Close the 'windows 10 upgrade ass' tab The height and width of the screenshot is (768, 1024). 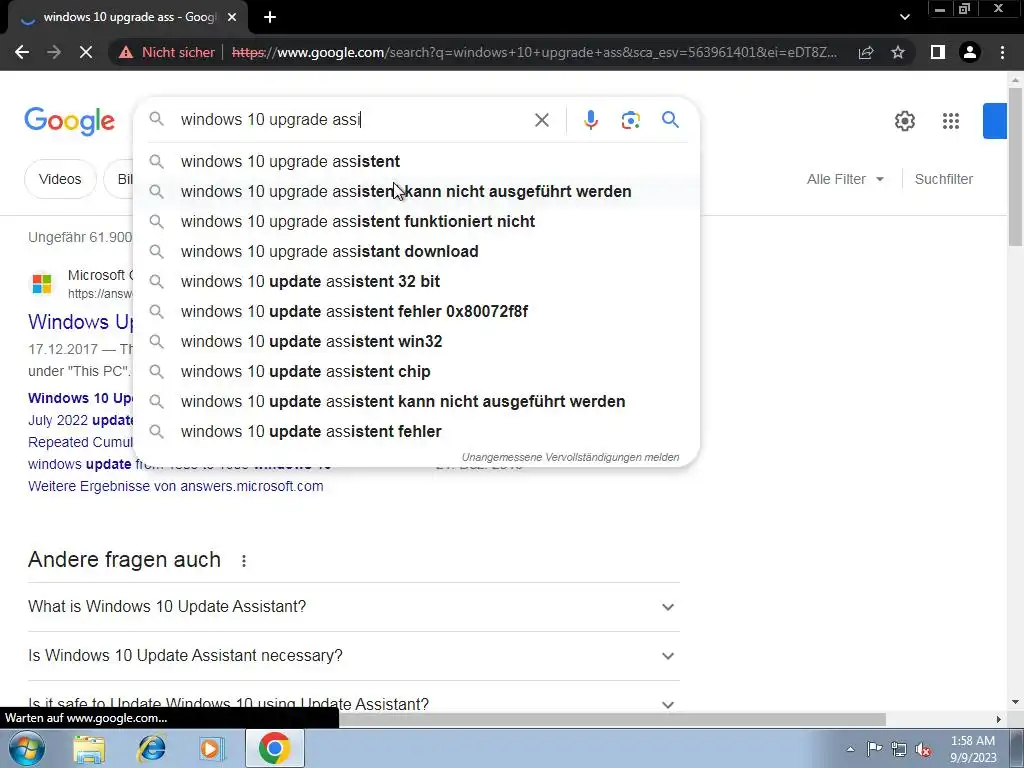232,18
